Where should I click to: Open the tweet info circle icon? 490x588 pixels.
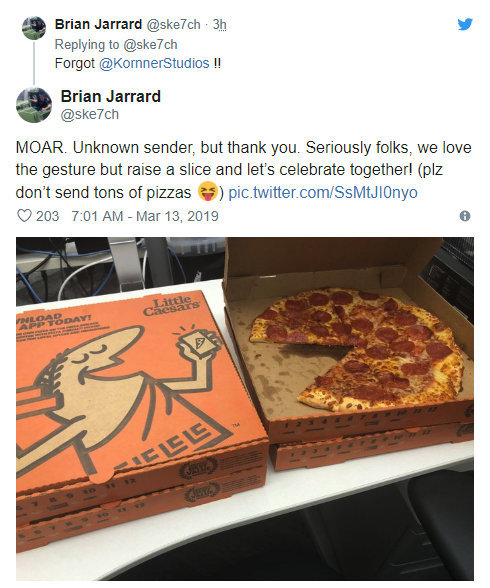[465, 216]
